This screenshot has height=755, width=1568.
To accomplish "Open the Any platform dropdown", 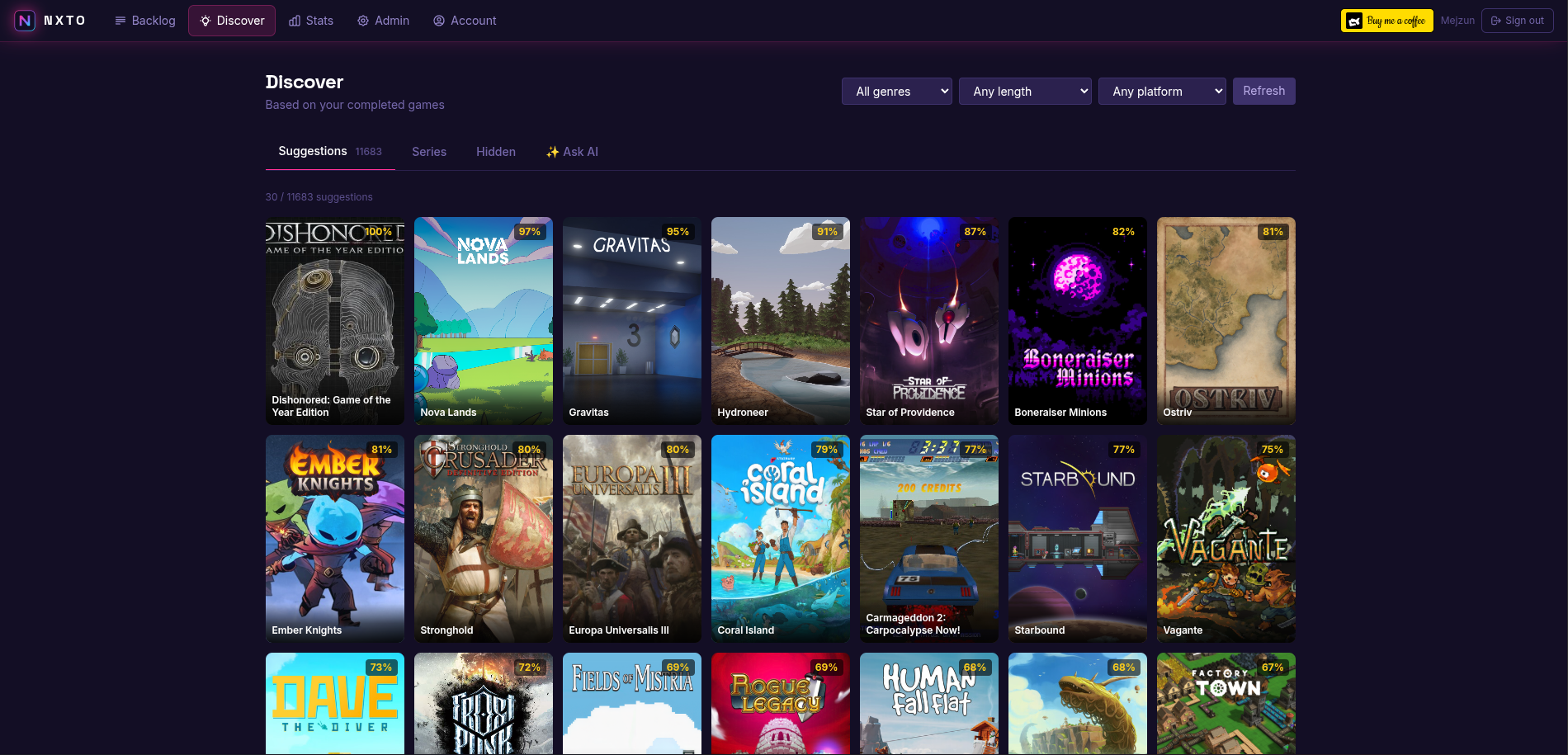I will click(x=1162, y=92).
